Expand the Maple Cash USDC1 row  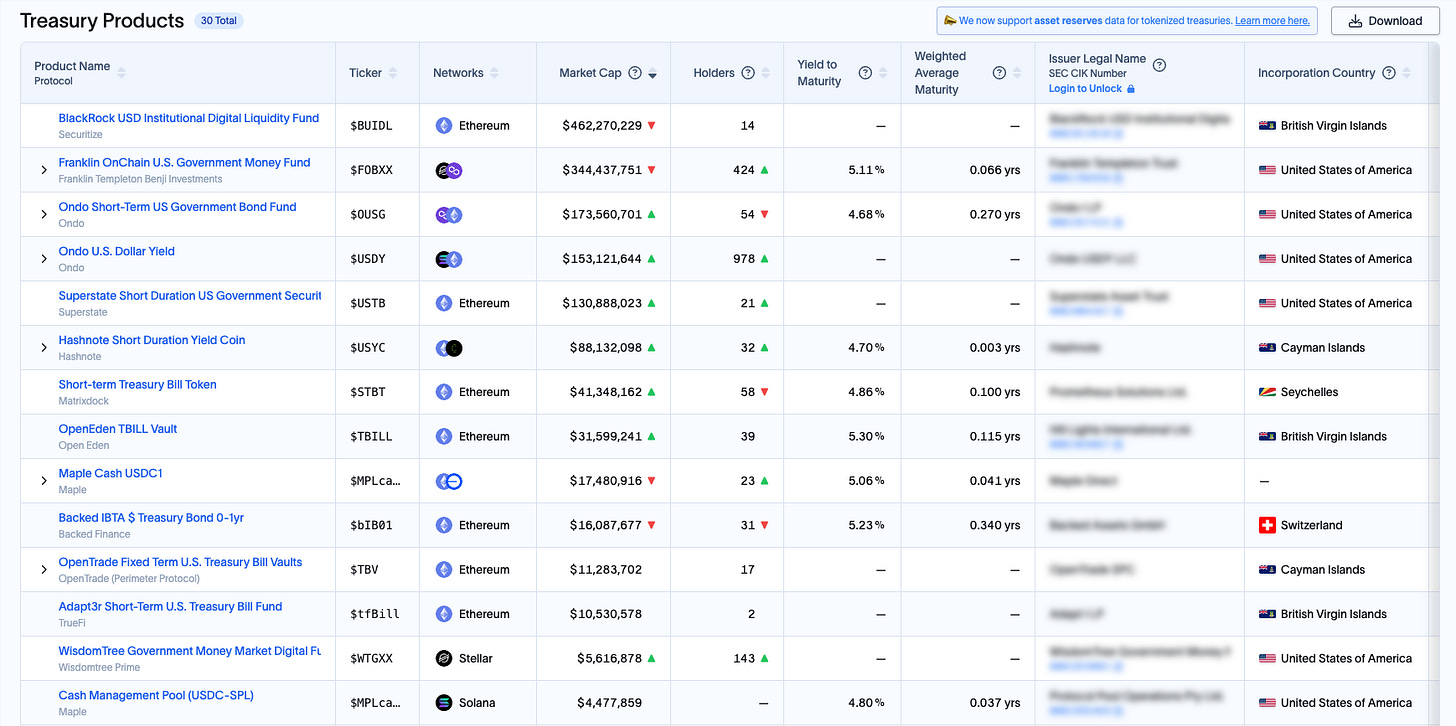[44, 481]
